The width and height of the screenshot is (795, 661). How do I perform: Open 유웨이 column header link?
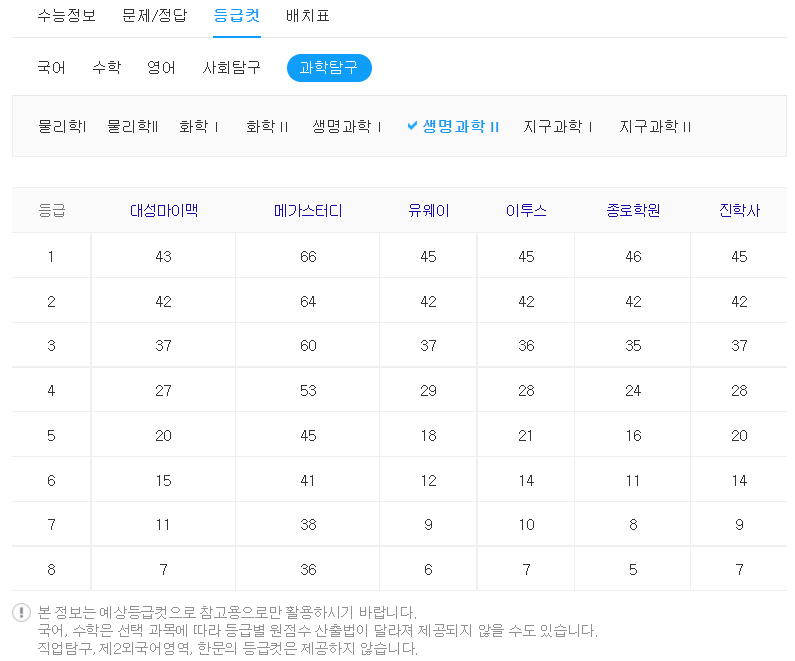coord(428,210)
